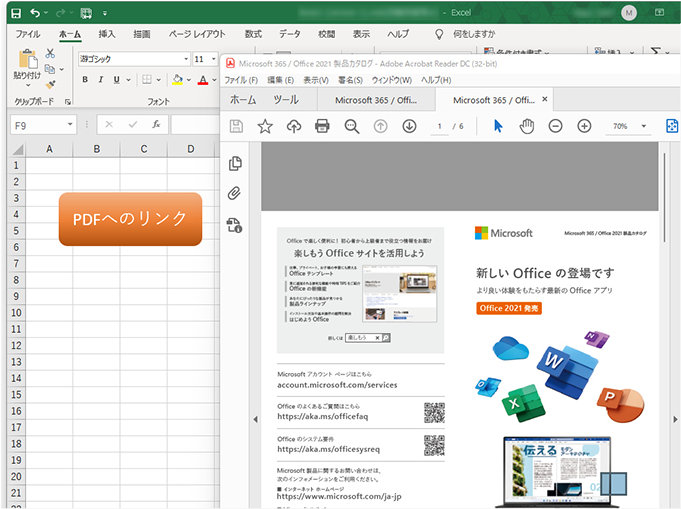Print the PDF via printer icon
Image resolution: width=681 pixels, height=509 pixels.
click(322, 126)
